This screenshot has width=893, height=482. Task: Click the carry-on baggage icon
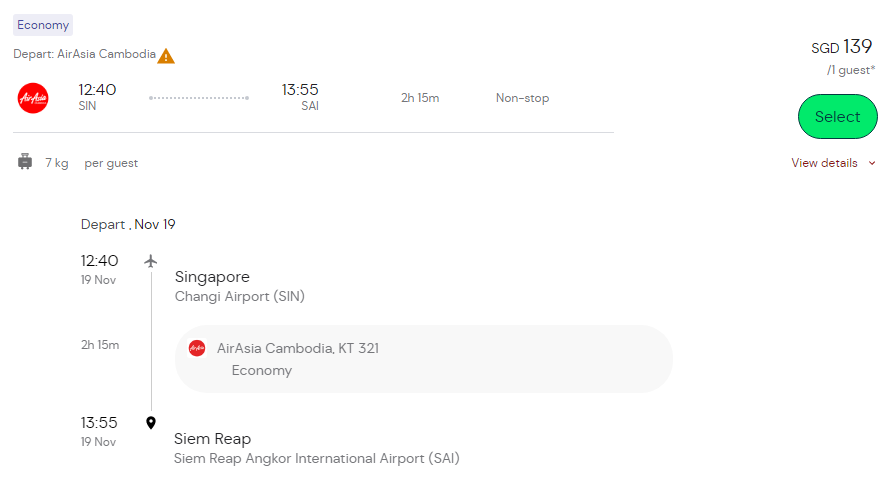(25, 162)
